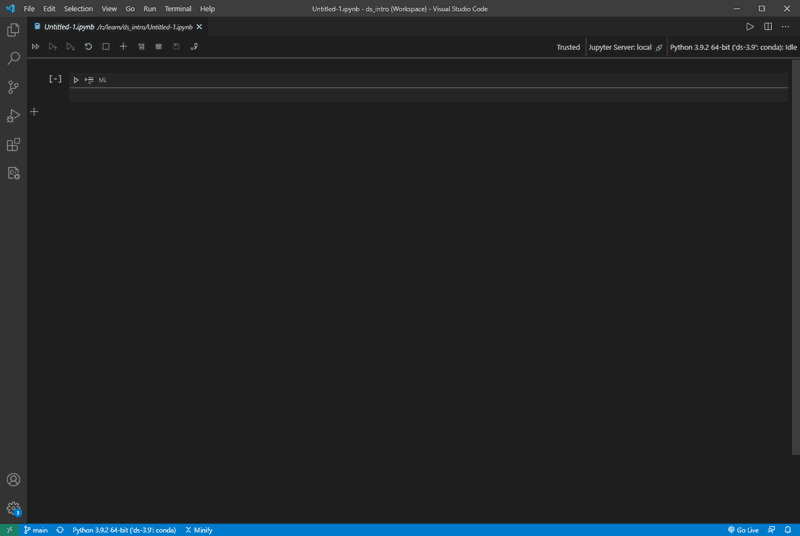Open editor More Actions menu
This screenshot has height=536, width=800.
click(x=785, y=27)
